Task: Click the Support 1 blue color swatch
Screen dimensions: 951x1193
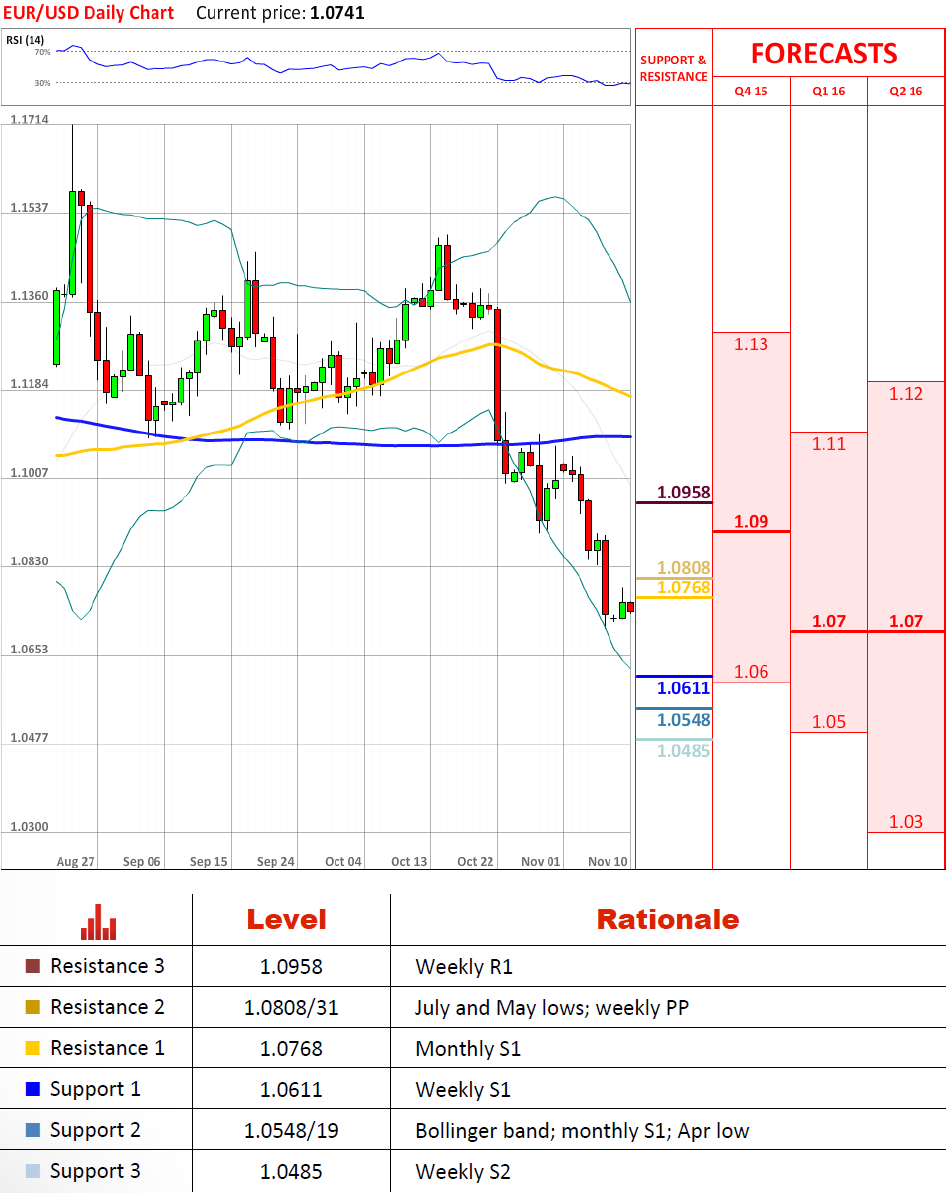Action: point(33,1089)
